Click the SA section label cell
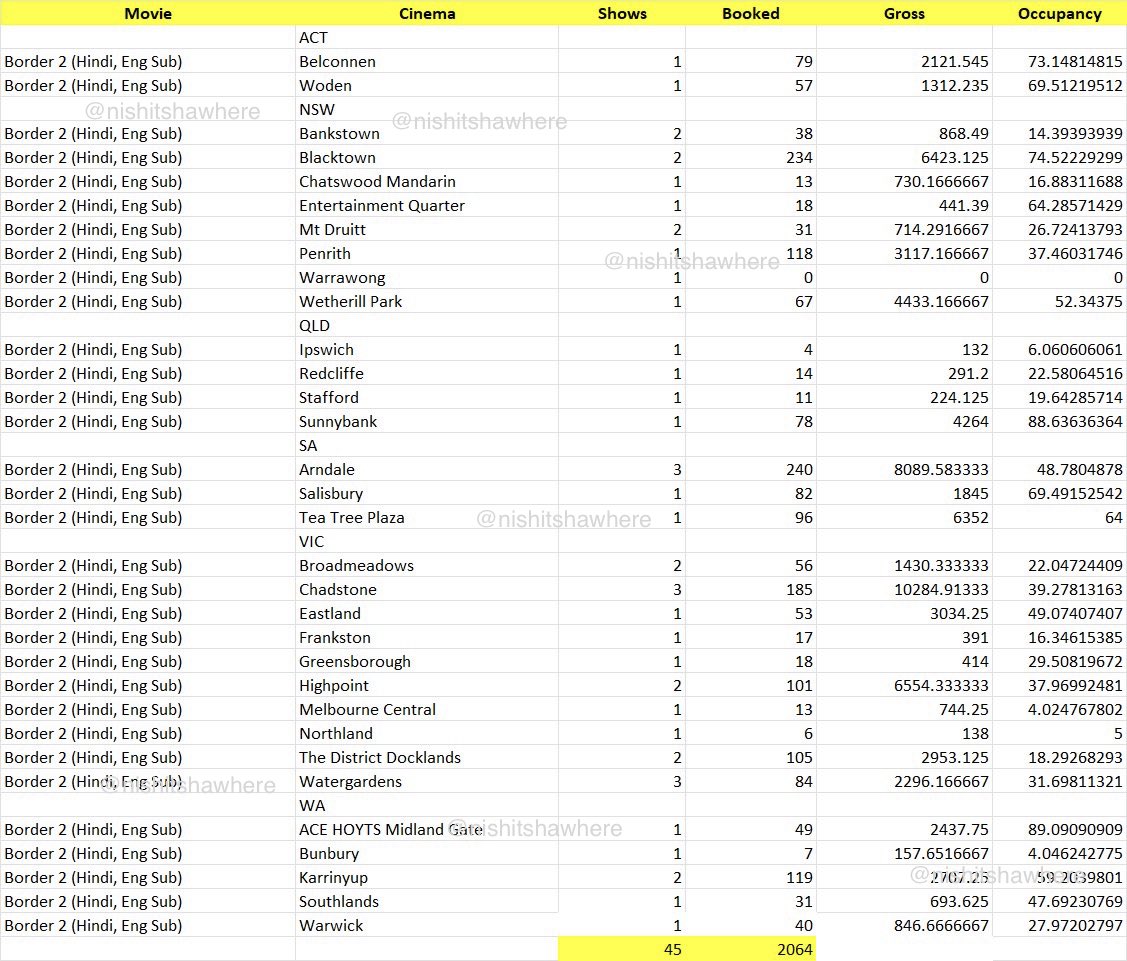This screenshot has width=1127, height=961. [x=307, y=445]
